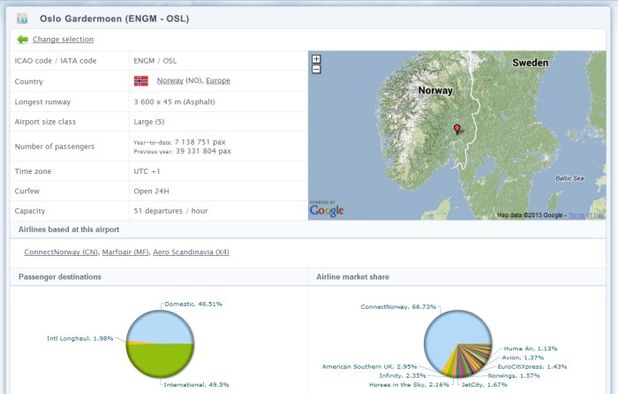Click the Domestic, 48.51% chart label

(x=193, y=304)
